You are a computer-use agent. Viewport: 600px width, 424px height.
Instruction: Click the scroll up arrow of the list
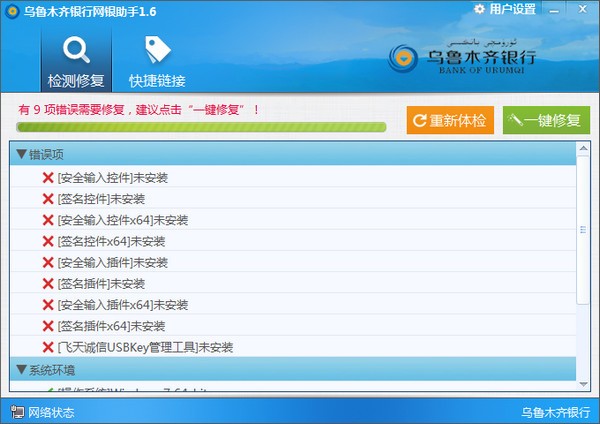[583, 148]
